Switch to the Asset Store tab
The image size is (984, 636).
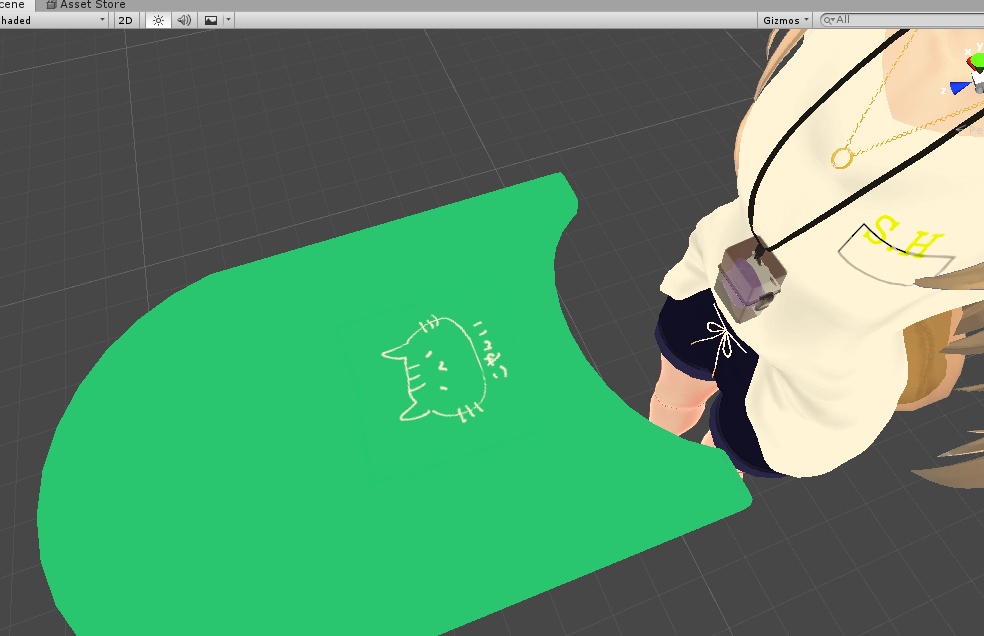click(86, 5)
